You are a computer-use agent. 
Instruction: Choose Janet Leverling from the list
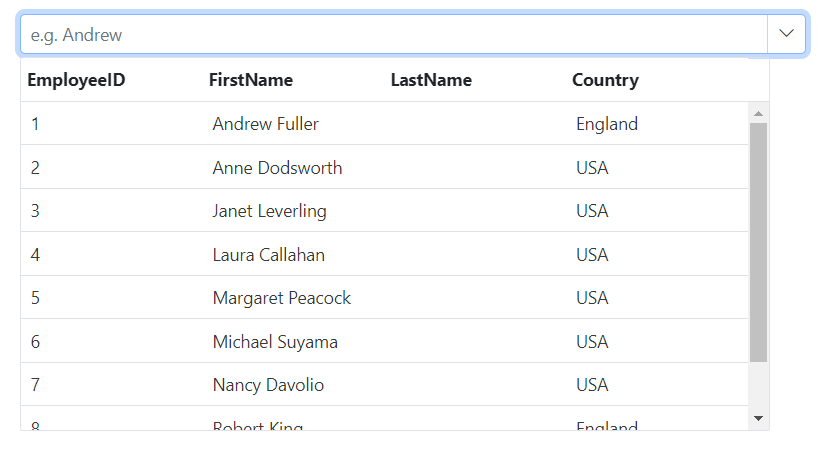tap(384, 211)
